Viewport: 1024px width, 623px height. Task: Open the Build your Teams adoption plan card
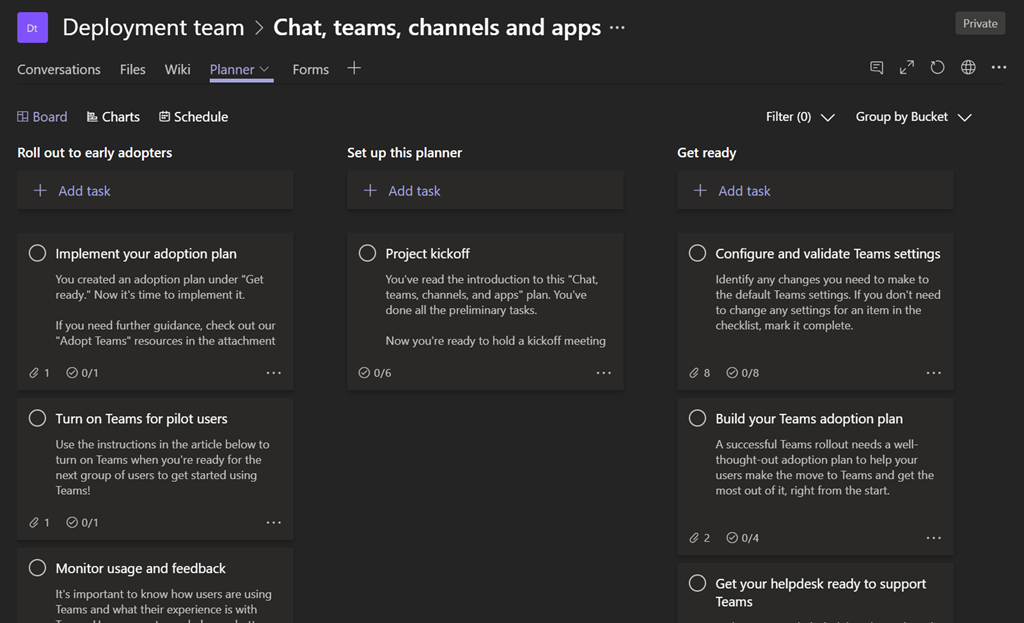(x=808, y=419)
